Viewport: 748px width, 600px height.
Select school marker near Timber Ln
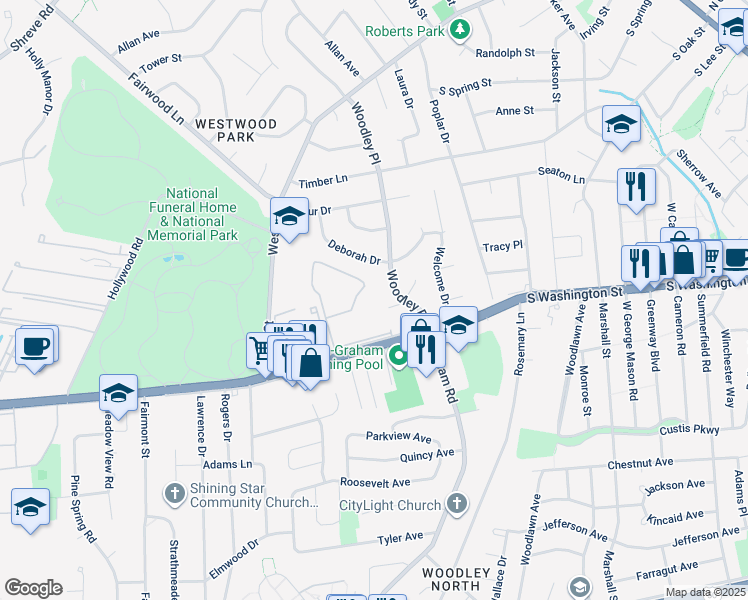tap(289, 217)
